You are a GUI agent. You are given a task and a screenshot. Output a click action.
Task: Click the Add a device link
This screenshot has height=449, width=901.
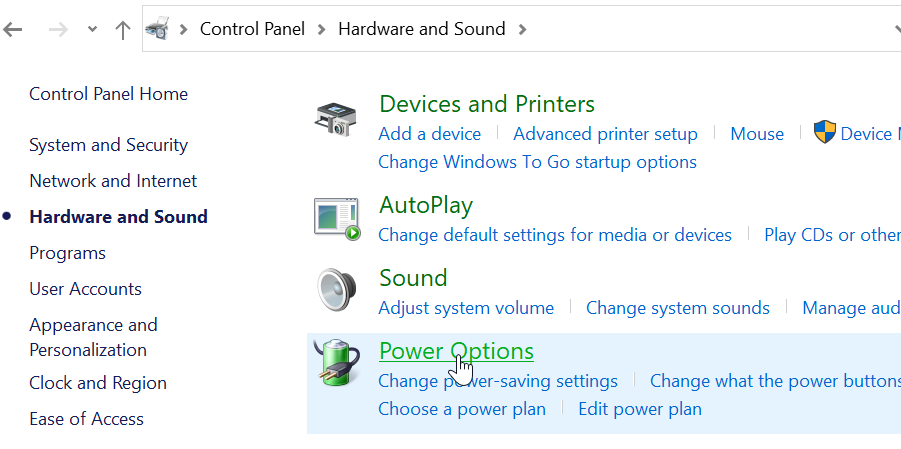[x=429, y=134]
